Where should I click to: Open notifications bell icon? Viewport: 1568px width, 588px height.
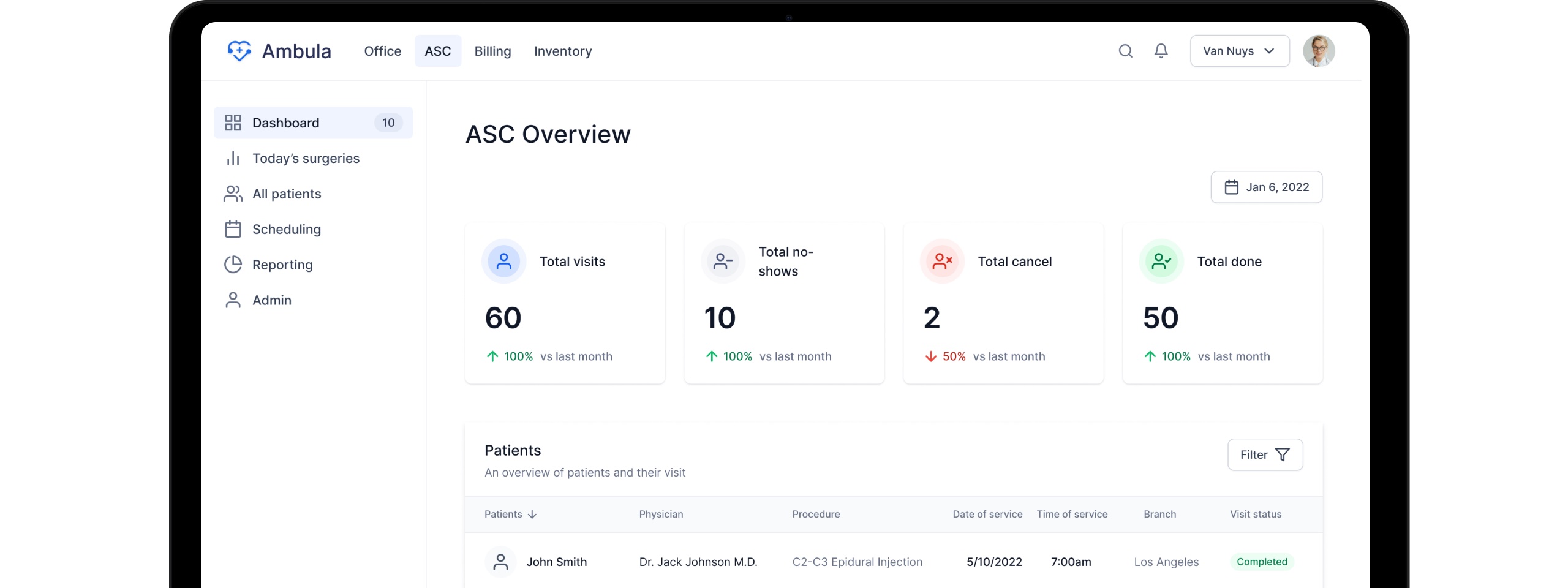(x=1161, y=51)
